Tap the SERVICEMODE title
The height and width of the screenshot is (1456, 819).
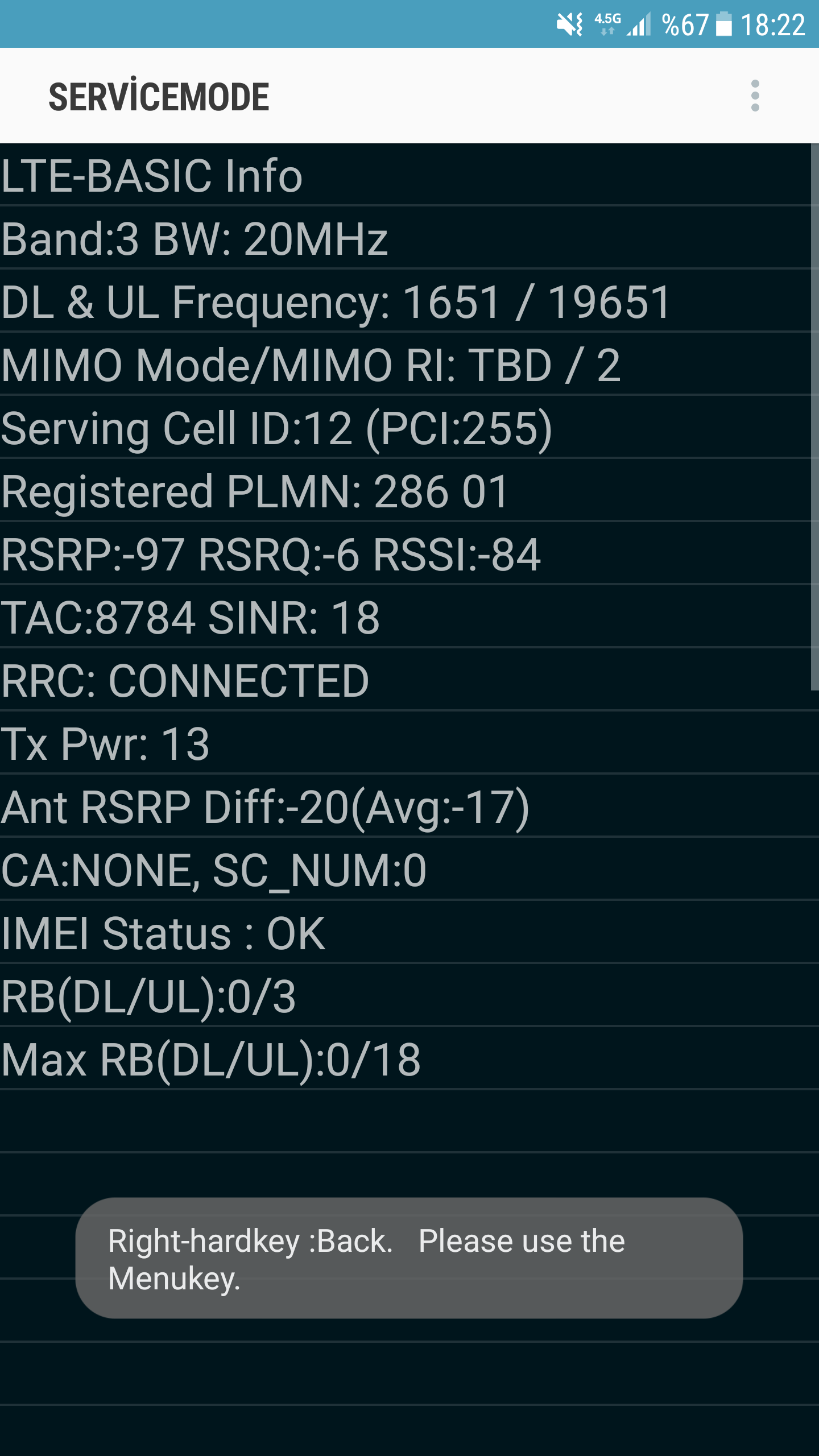[159, 96]
